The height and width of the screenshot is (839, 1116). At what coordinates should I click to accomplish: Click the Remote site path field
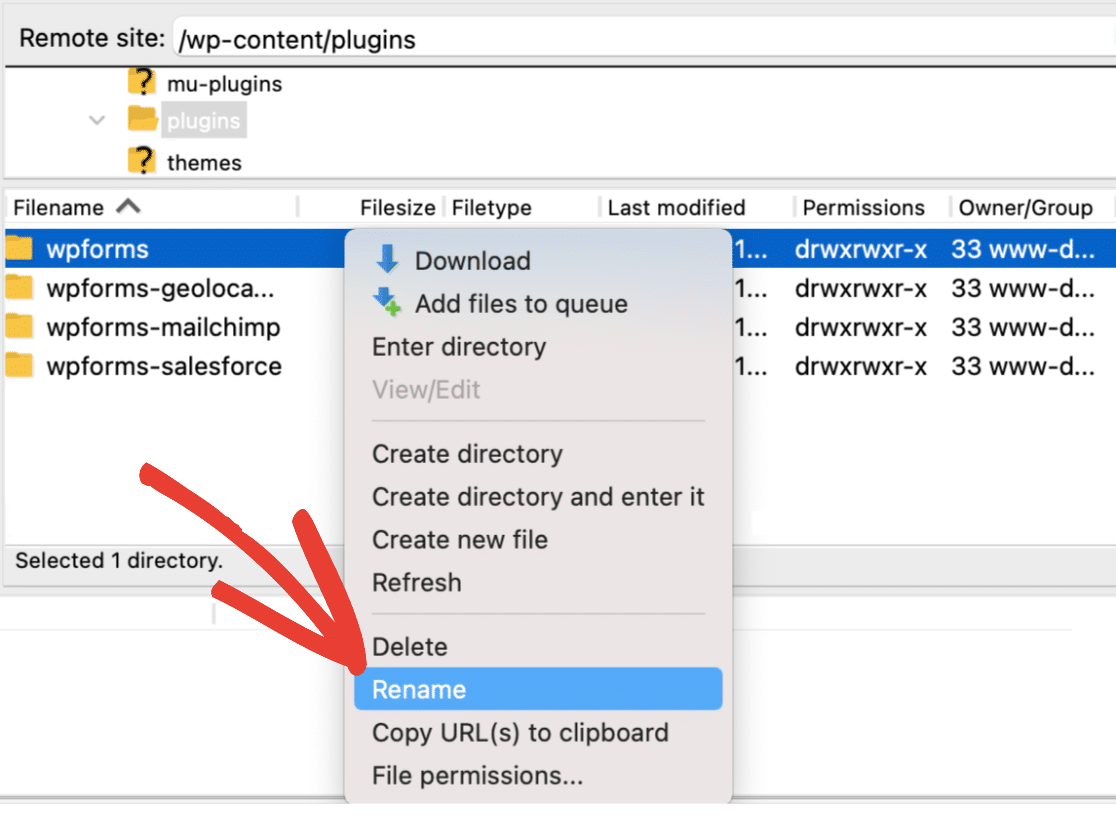point(640,40)
